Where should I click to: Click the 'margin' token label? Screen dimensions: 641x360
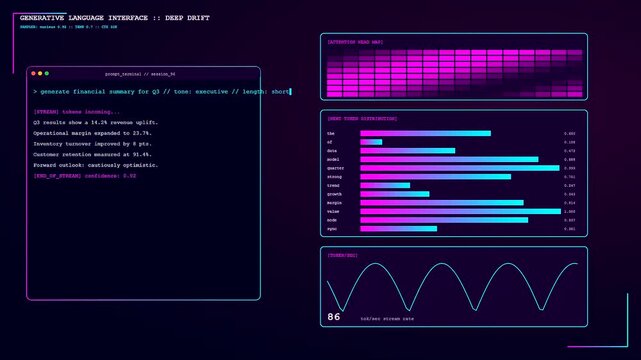(334, 203)
